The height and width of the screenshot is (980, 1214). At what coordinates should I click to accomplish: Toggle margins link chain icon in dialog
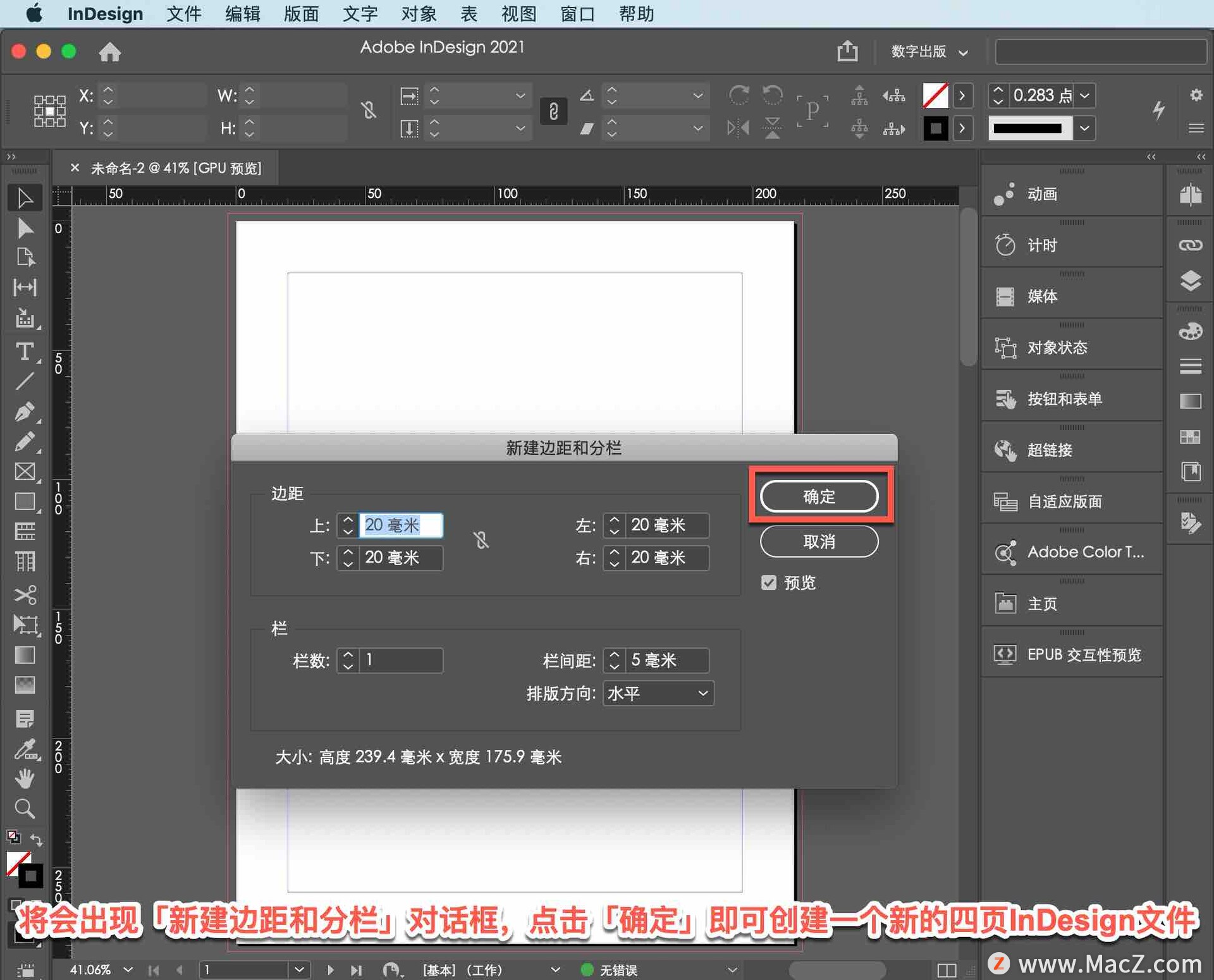481,541
